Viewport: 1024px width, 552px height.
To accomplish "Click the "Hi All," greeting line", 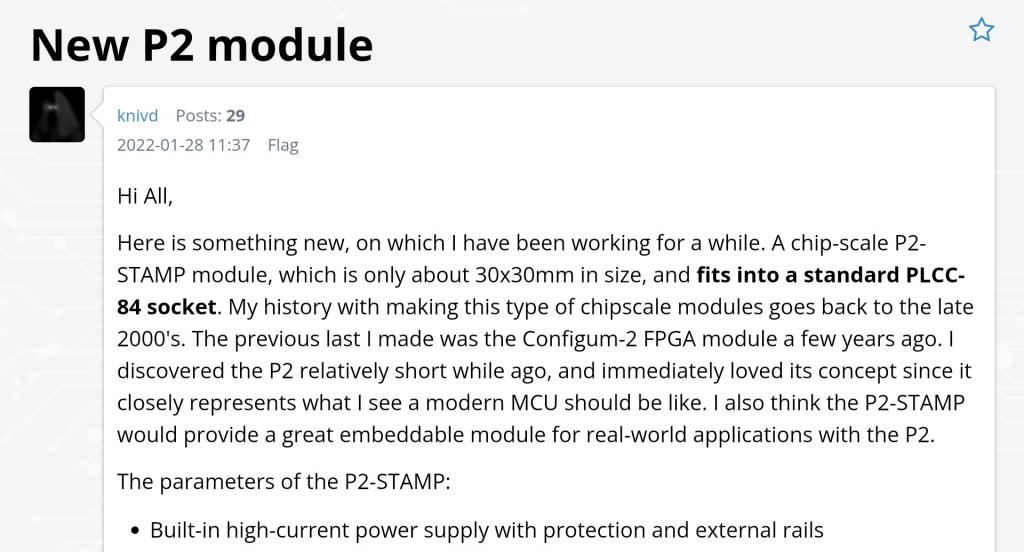I will (x=145, y=196).
